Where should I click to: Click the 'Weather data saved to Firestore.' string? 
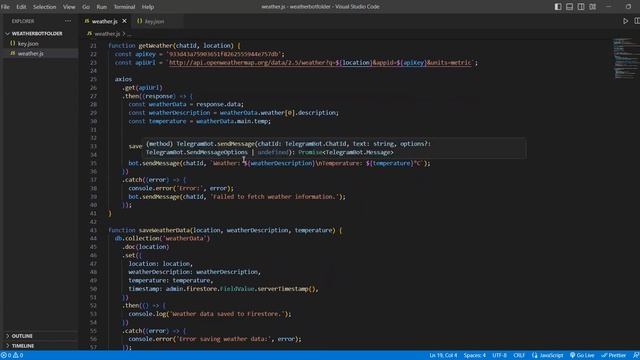click(228, 314)
